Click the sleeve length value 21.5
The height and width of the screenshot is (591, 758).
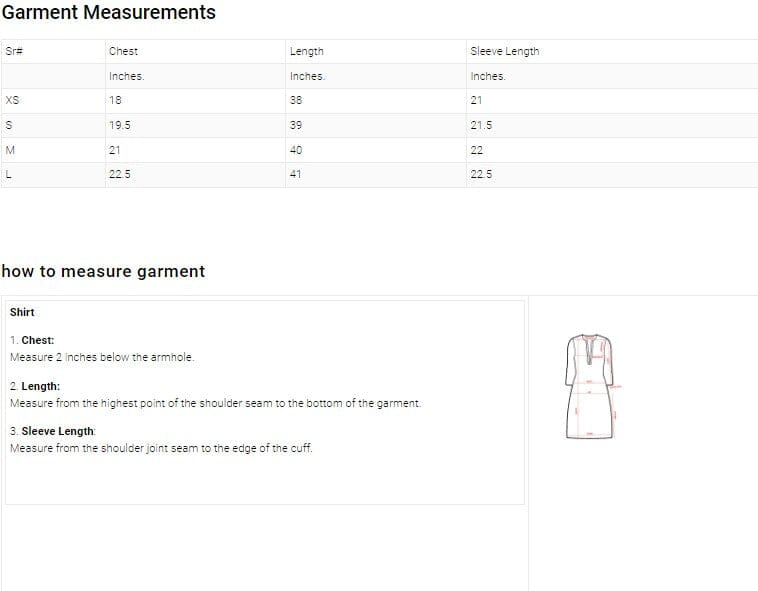[x=481, y=125]
